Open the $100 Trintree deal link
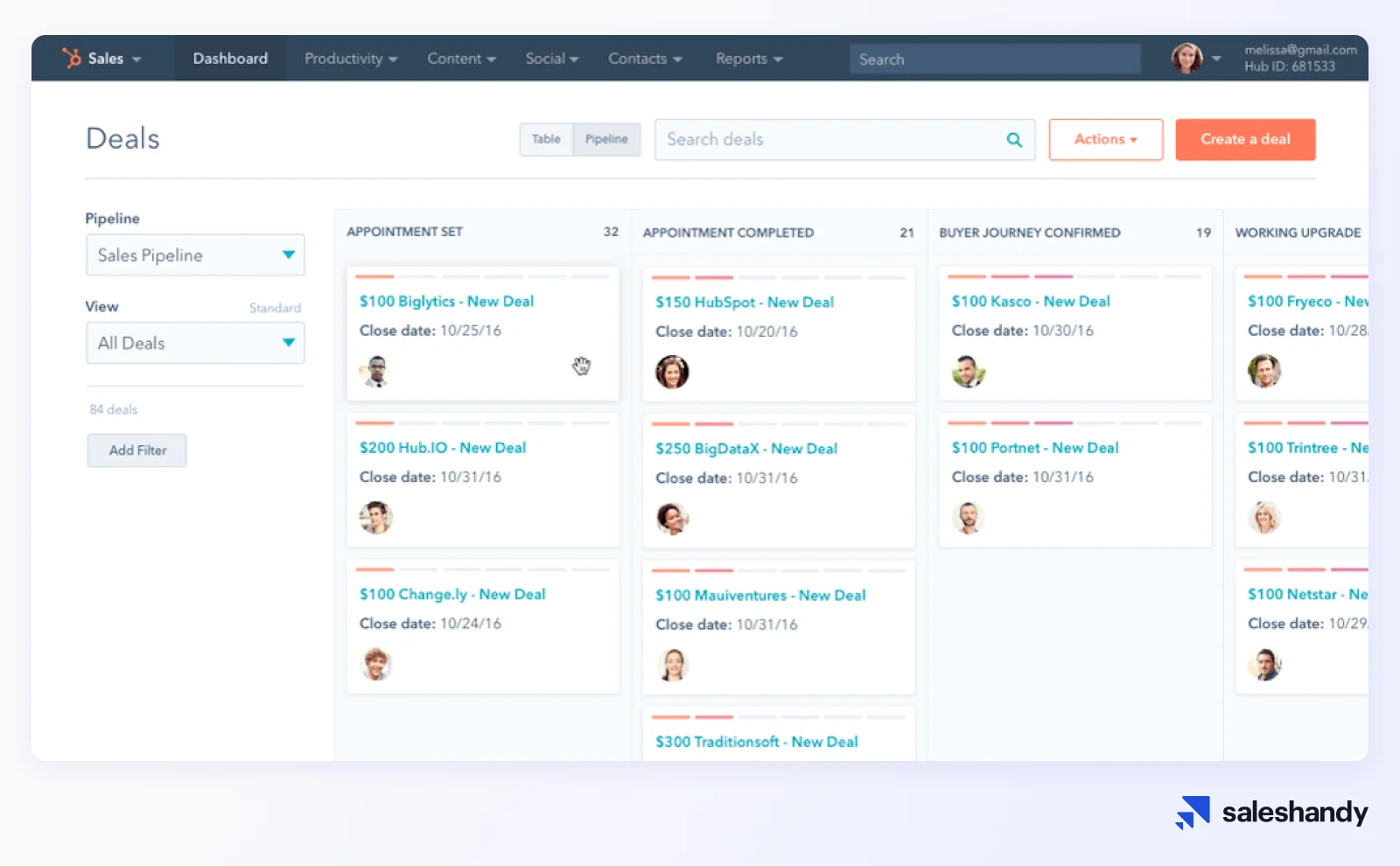 [x=1308, y=447]
